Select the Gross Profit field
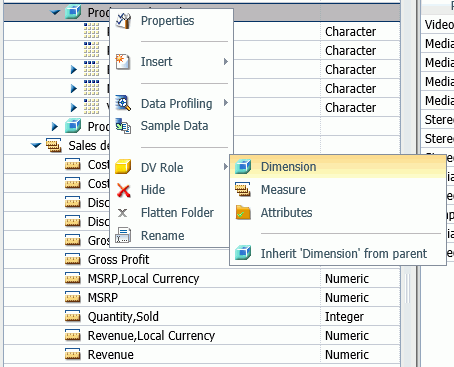454x367 pixels. [119, 260]
